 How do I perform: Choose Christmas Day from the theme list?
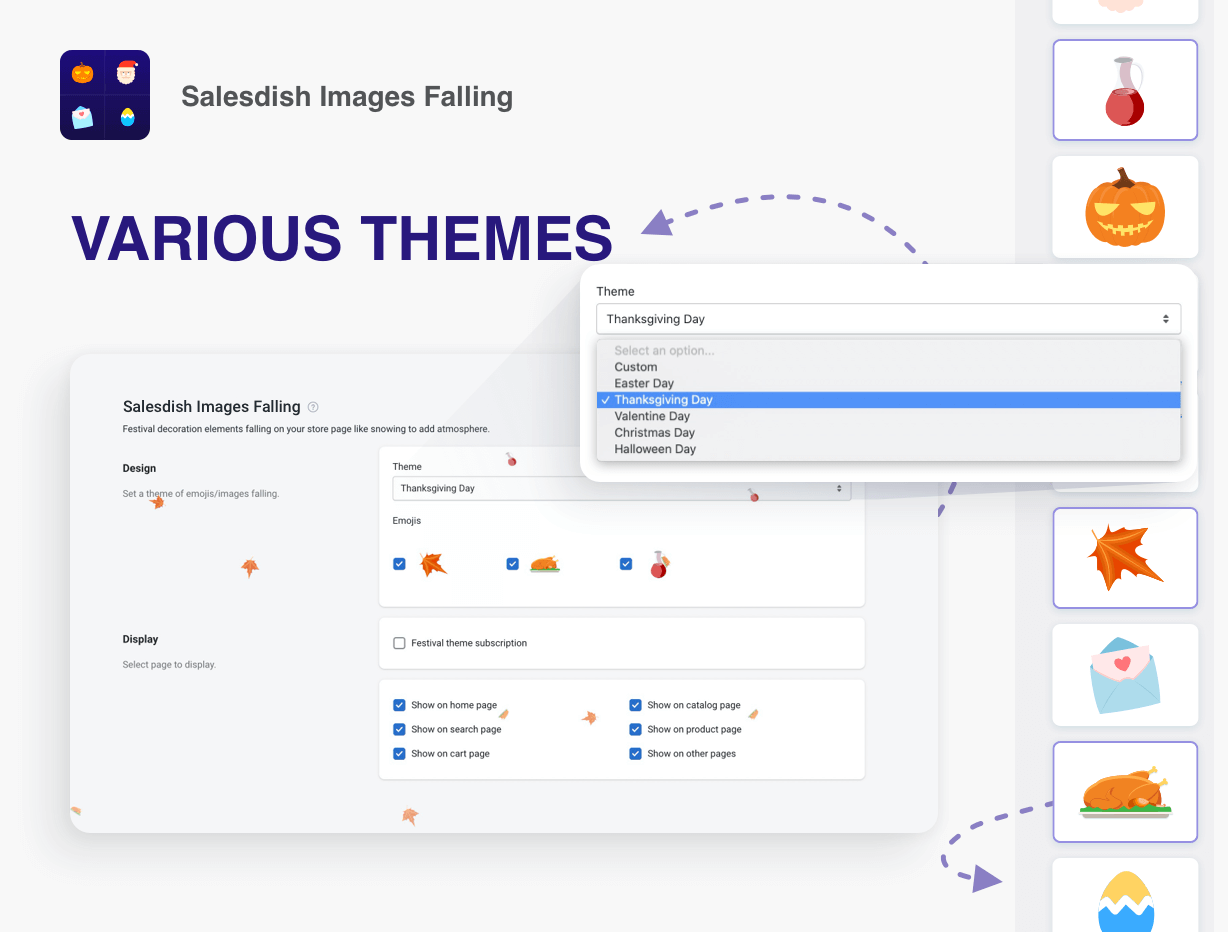click(x=888, y=433)
